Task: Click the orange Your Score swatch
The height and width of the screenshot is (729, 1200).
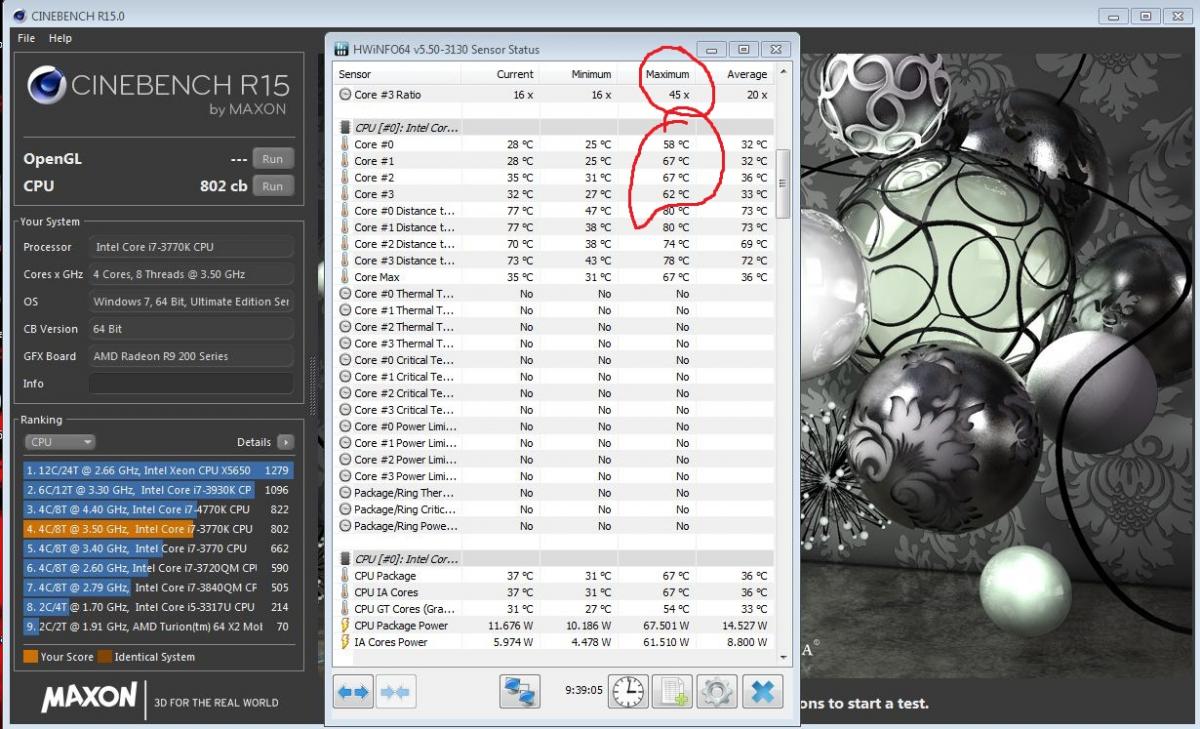Action: coord(30,657)
